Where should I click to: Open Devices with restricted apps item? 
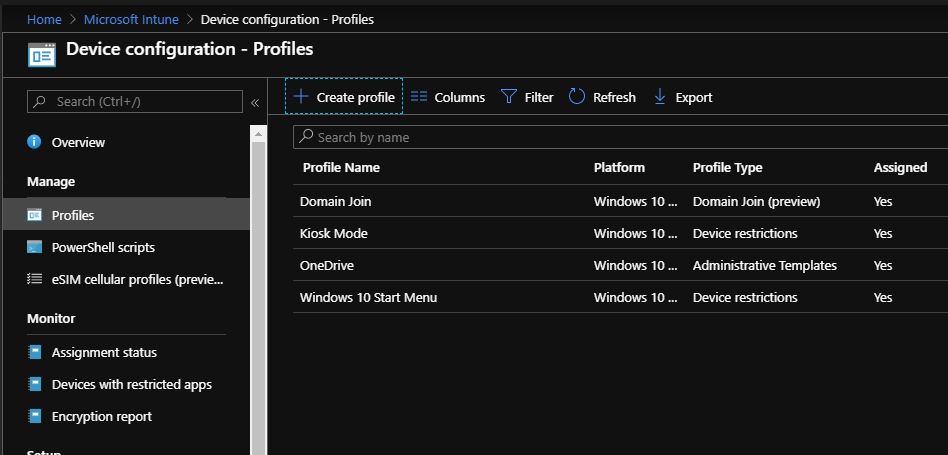tap(132, 384)
